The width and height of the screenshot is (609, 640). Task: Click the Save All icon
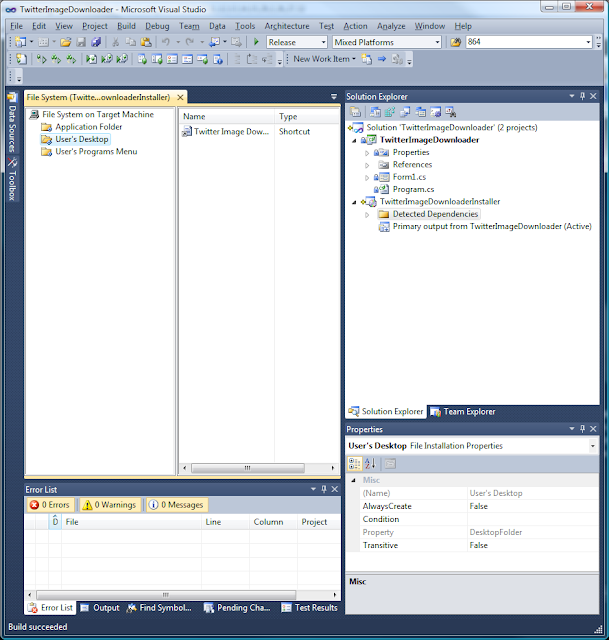click(96, 42)
